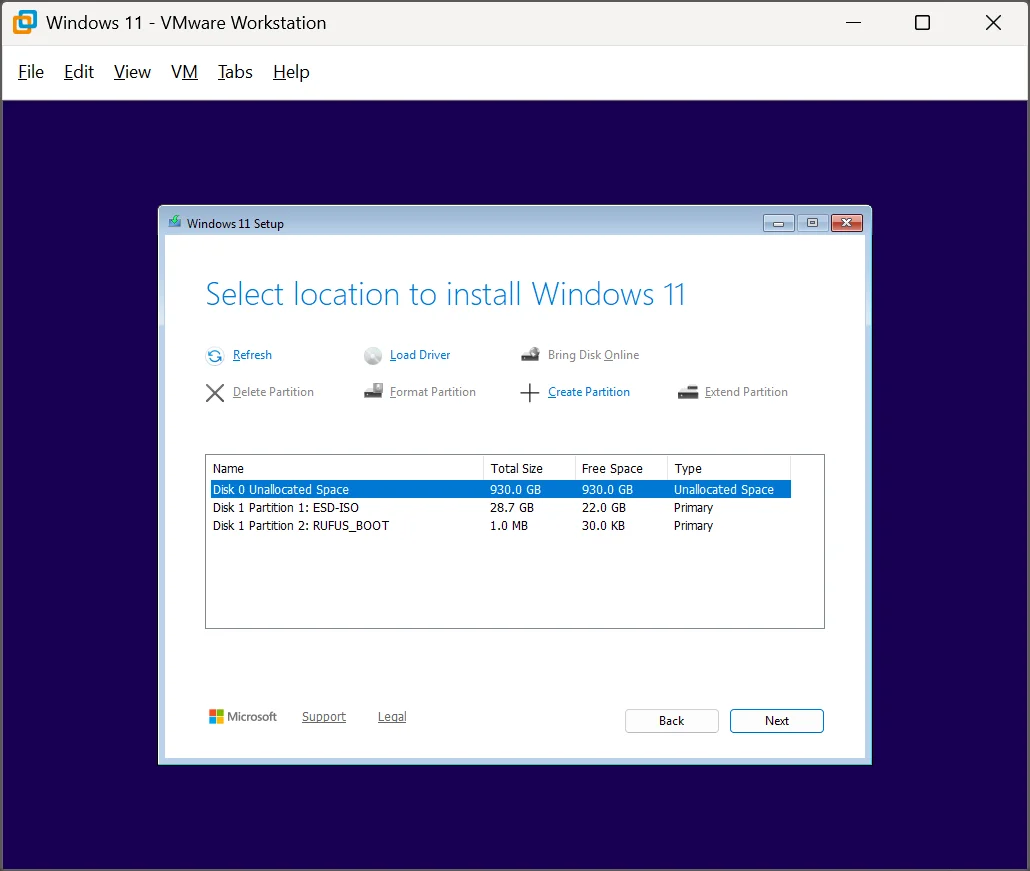Click the Unallocated Space type cell
The height and width of the screenshot is (871, 1030).
(724, 489)
